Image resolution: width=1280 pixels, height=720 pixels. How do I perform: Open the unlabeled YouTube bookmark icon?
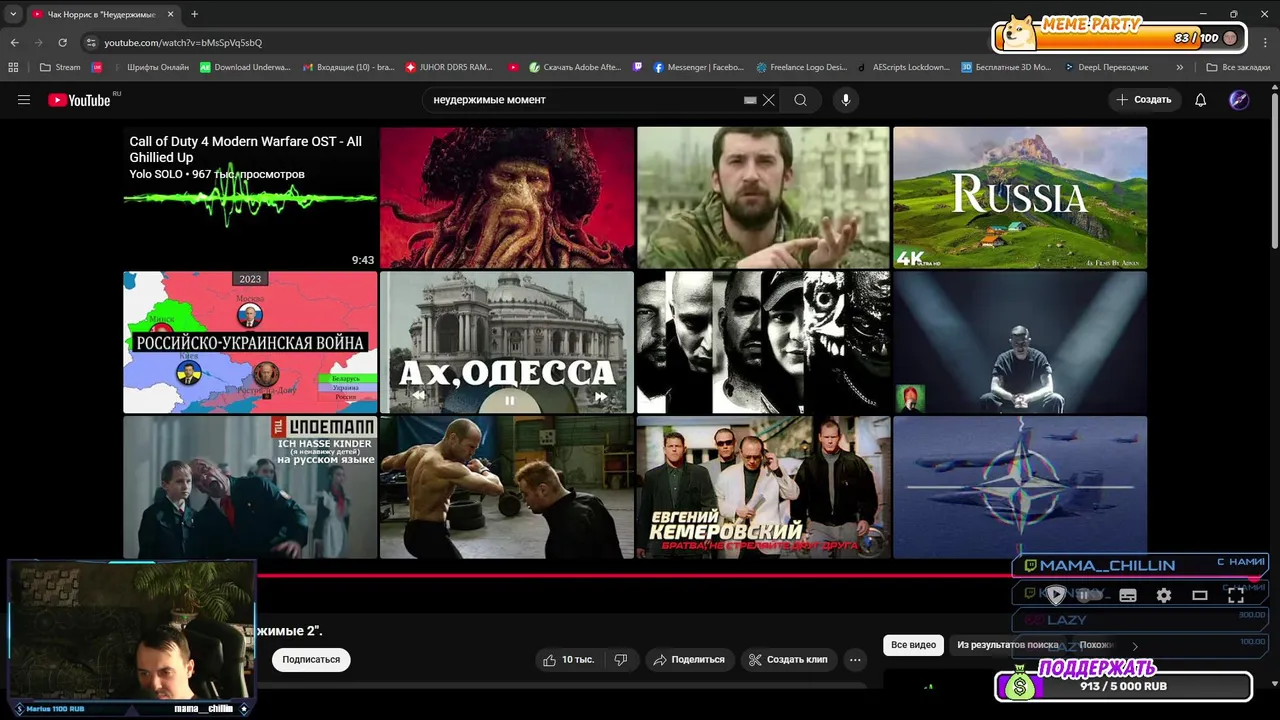tap(513, 67)
